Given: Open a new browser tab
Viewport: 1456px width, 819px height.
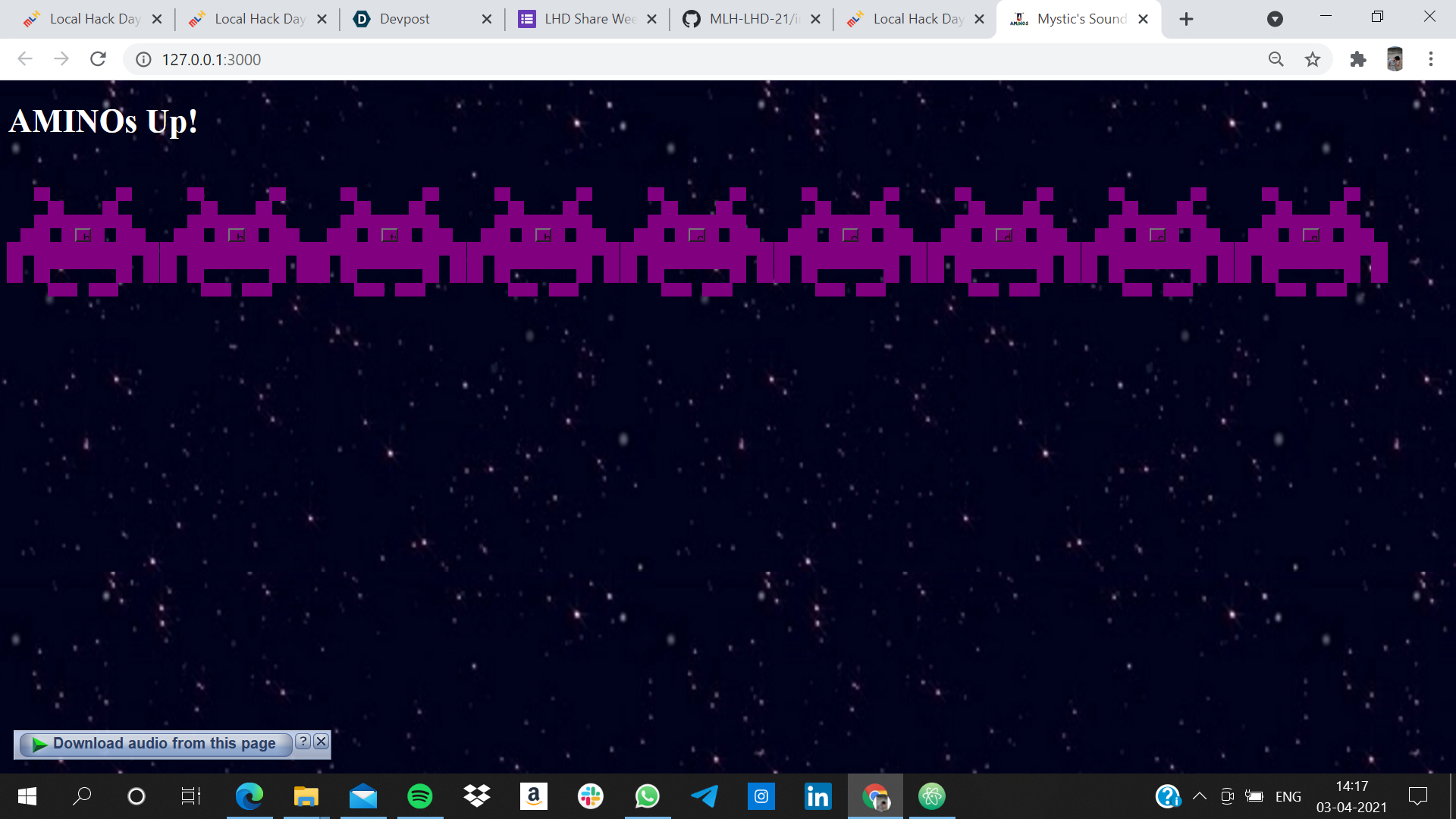Looking at the screenshot, I should point(1186,19).
